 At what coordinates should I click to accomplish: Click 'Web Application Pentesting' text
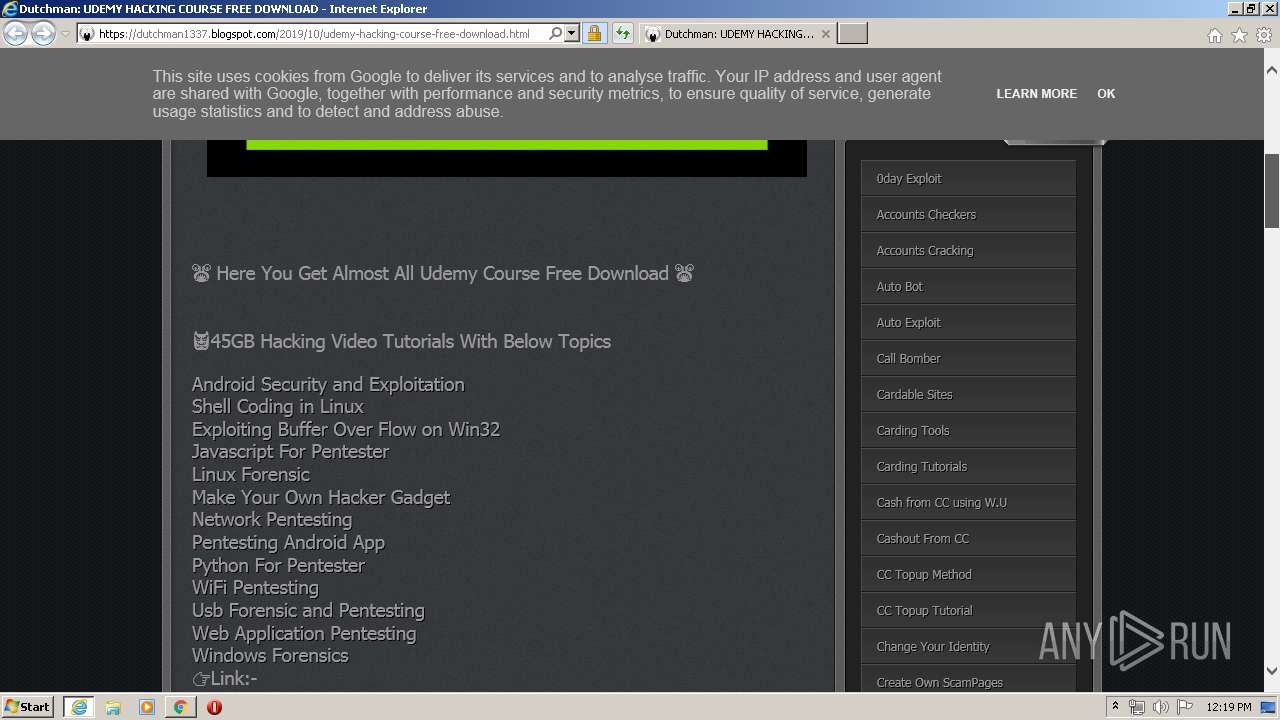(x=304, y=633)
